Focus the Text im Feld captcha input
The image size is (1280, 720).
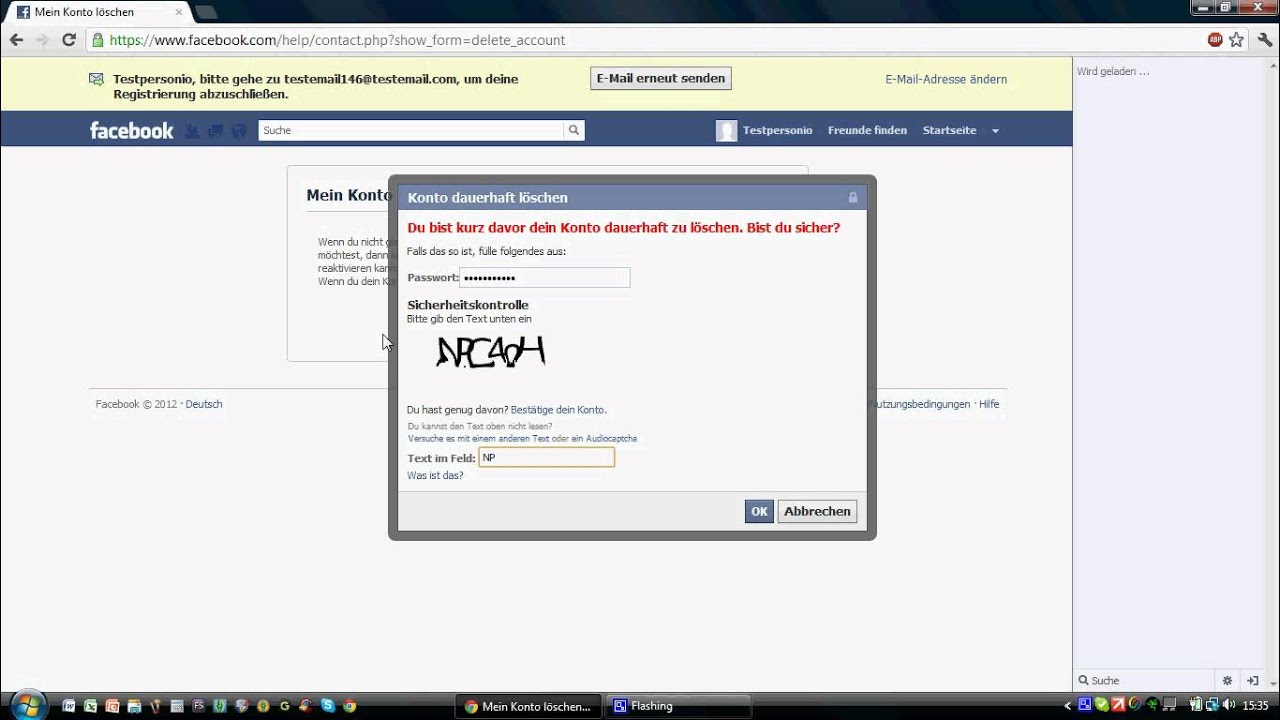[546, 457]
